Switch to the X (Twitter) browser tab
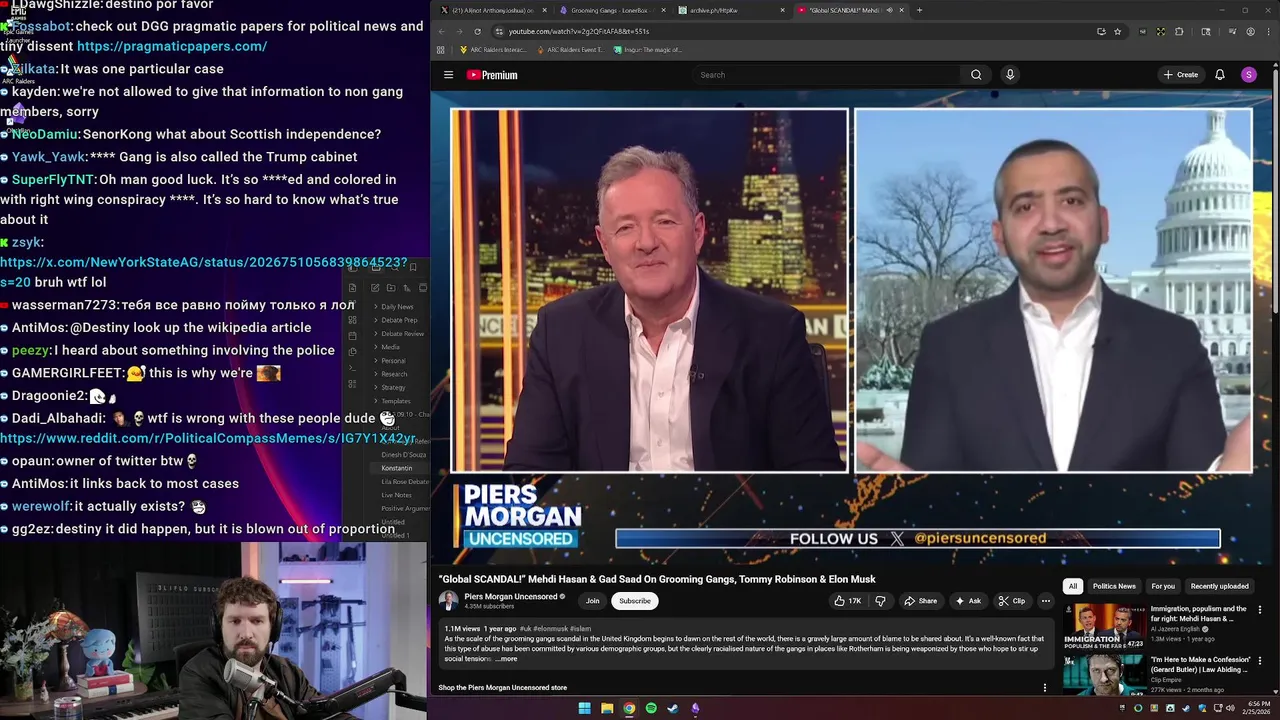Image resolution: width=1280 pixels, height=720 pixels. [493, 10]
